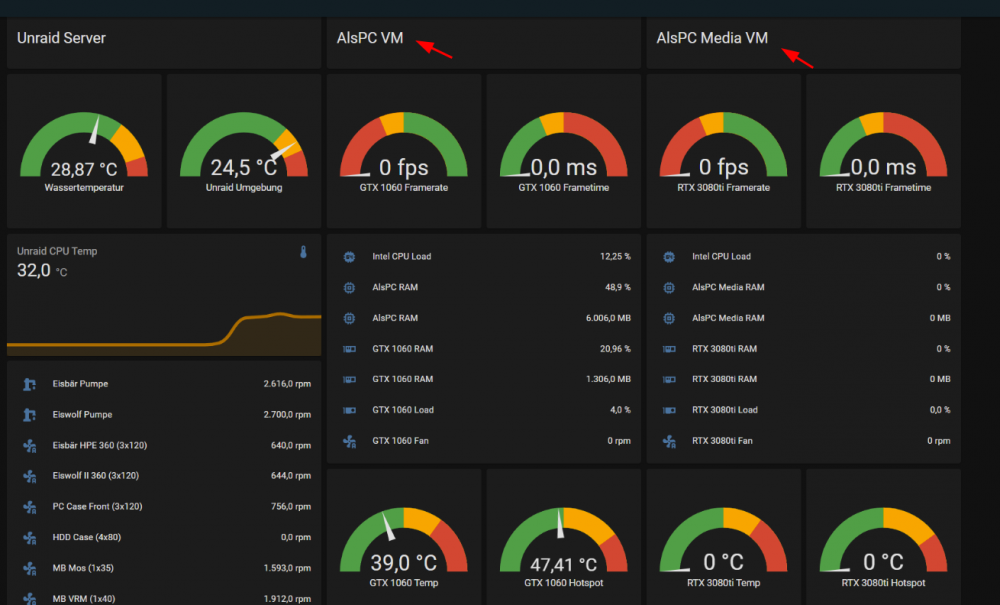Image resolution: width=1000 pixels, height=605 pixels.
Task: Click the fan icon beside HDD Case (4x80)
Action: (29, 537)
